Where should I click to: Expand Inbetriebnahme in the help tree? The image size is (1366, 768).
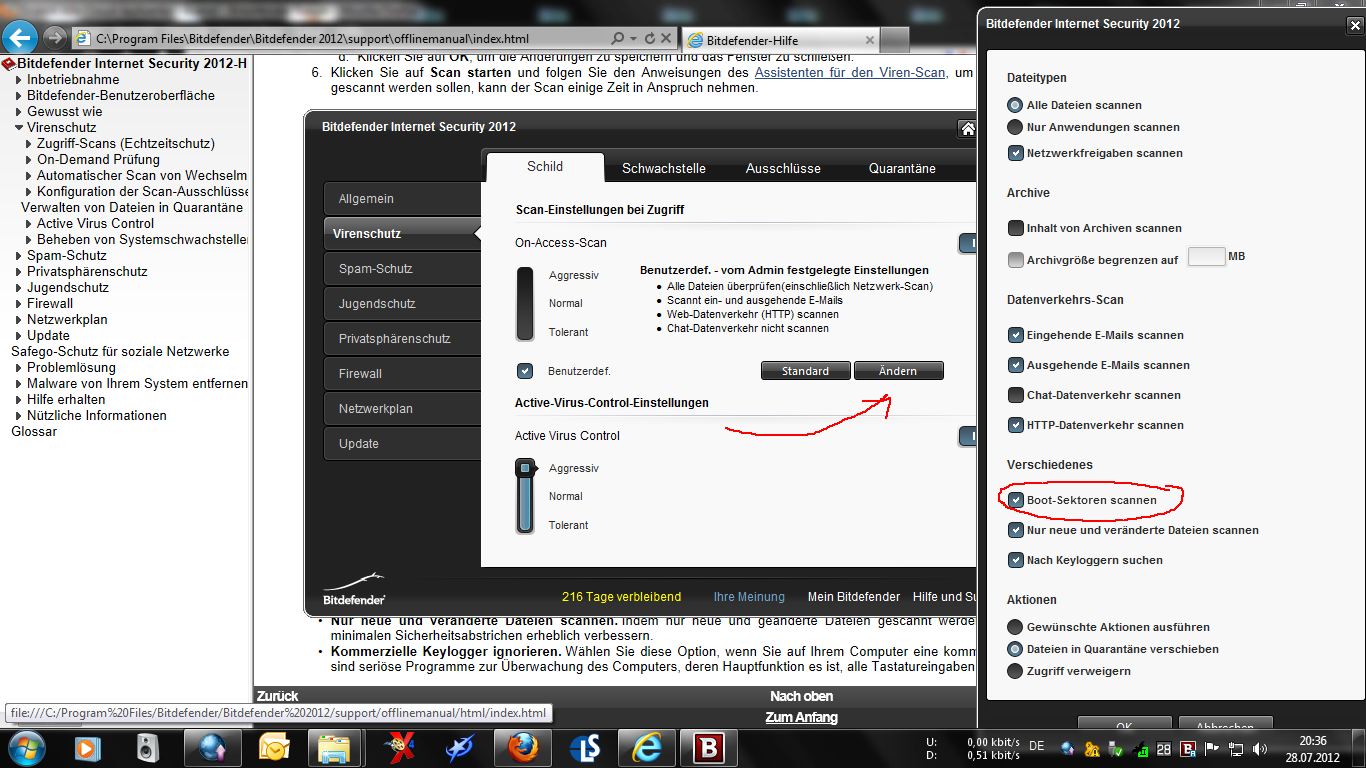click(18, 80)
